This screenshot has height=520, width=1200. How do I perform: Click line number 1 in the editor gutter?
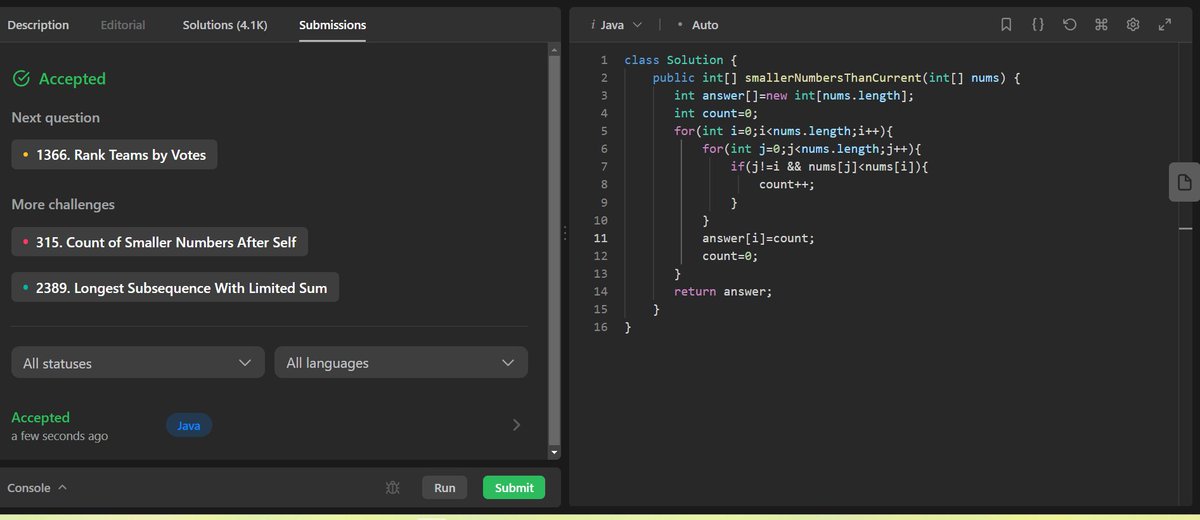coord(604,60)
